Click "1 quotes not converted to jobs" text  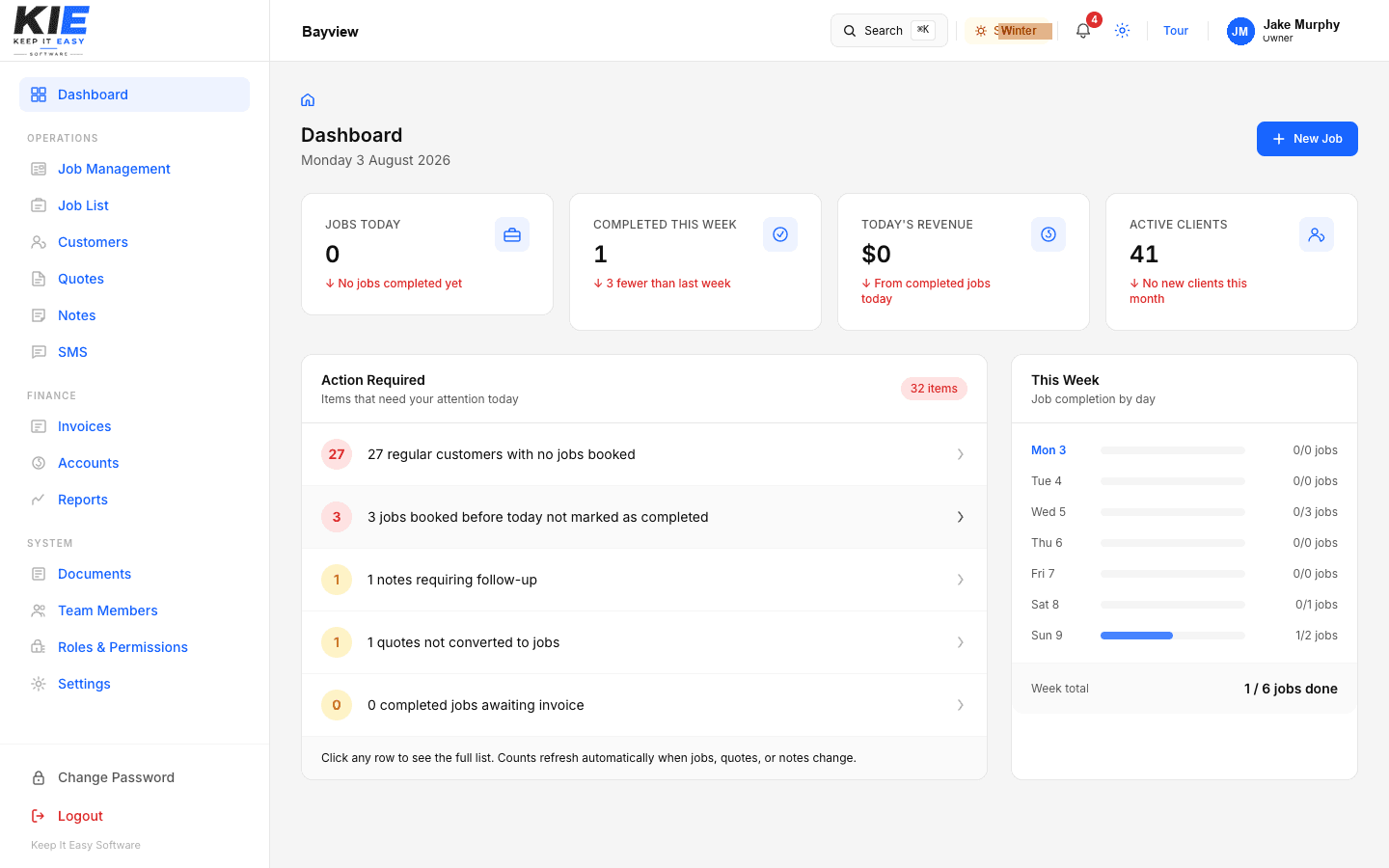click(x=463, y=642)
